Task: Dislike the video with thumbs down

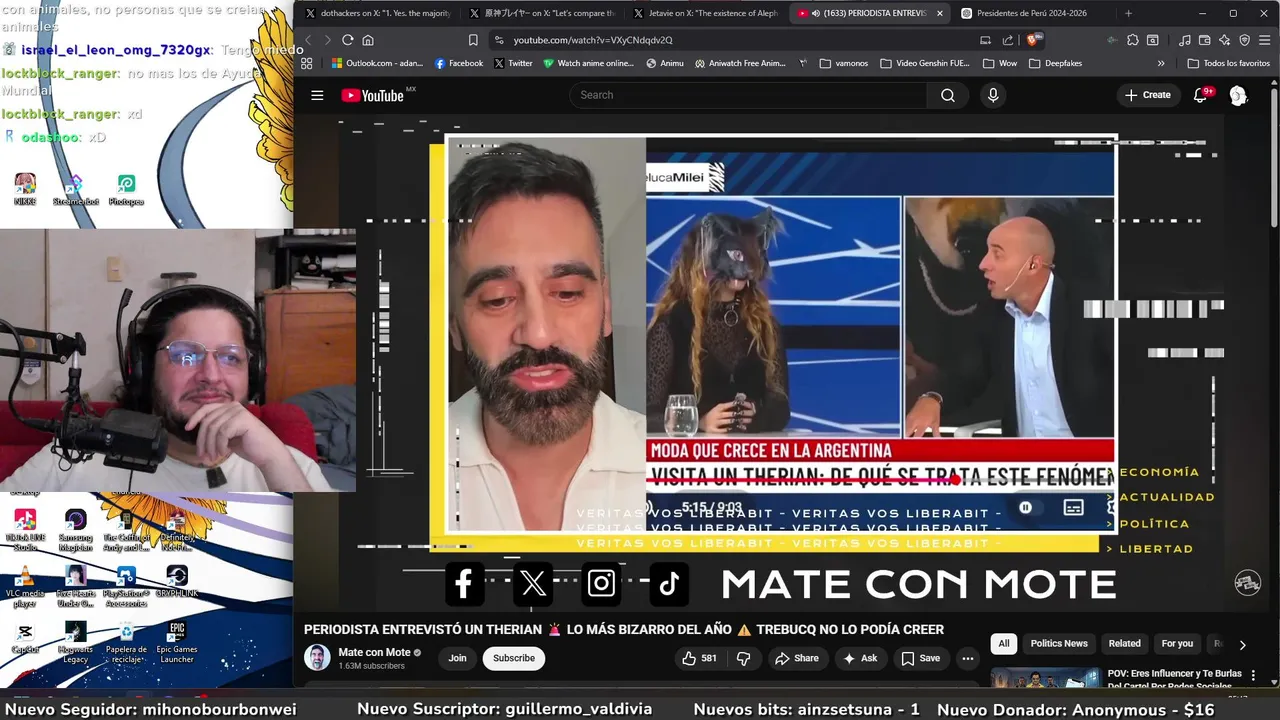Action: (x=743, y=658)
